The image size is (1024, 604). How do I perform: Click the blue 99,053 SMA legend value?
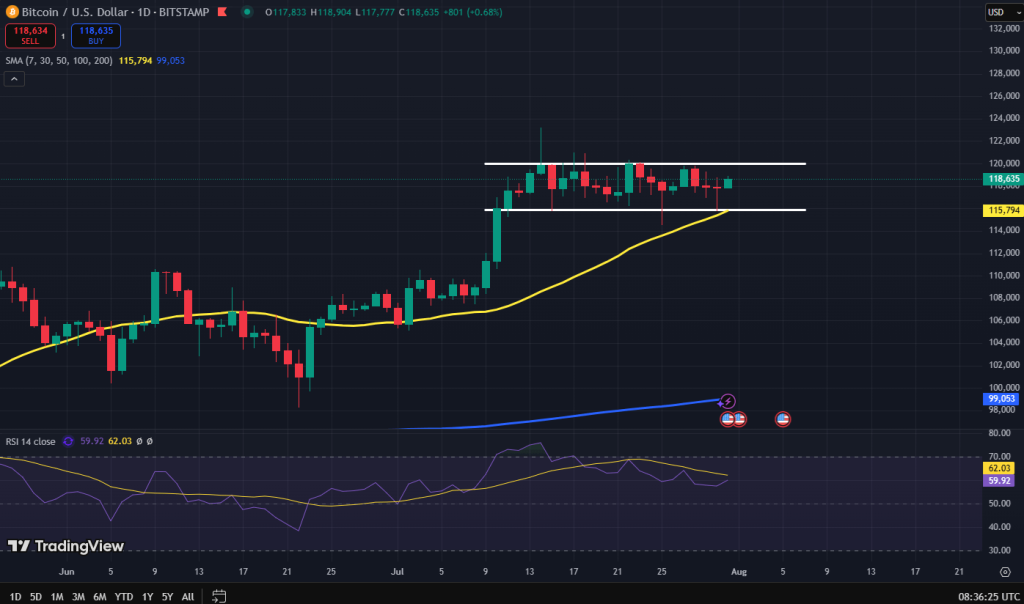coord(170,61)
